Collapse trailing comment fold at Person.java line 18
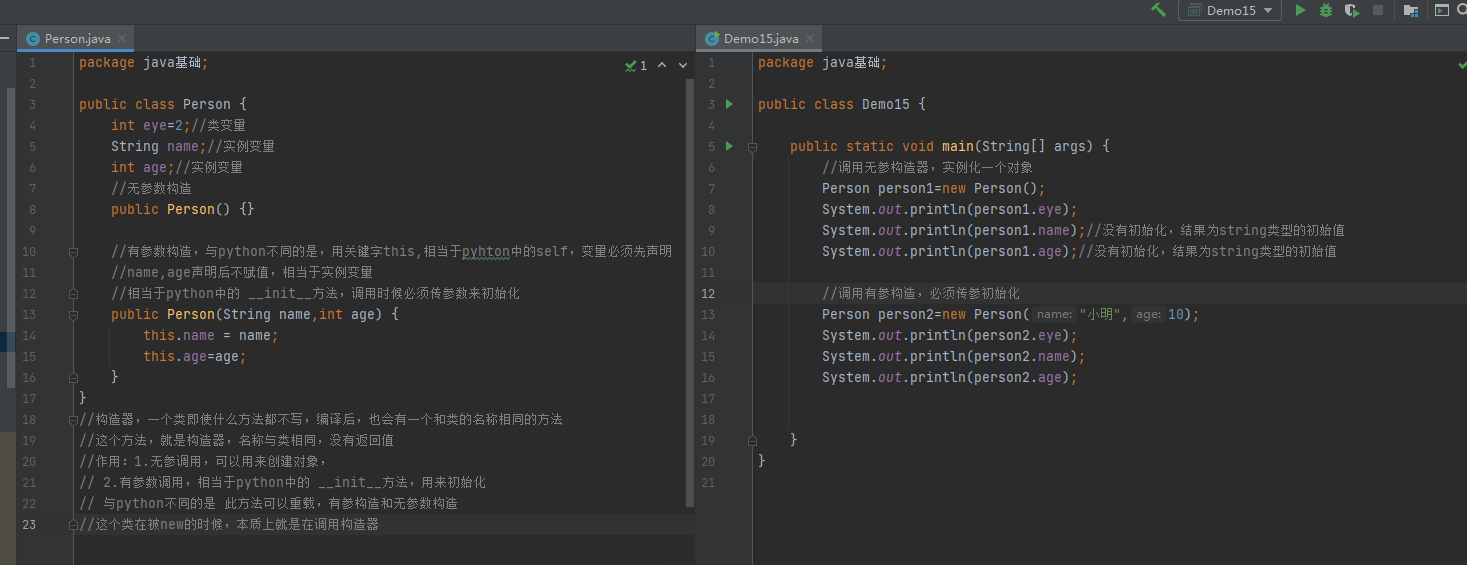Screen dimensions: 1467x565 pyautogui.click(x=73, y=419)
